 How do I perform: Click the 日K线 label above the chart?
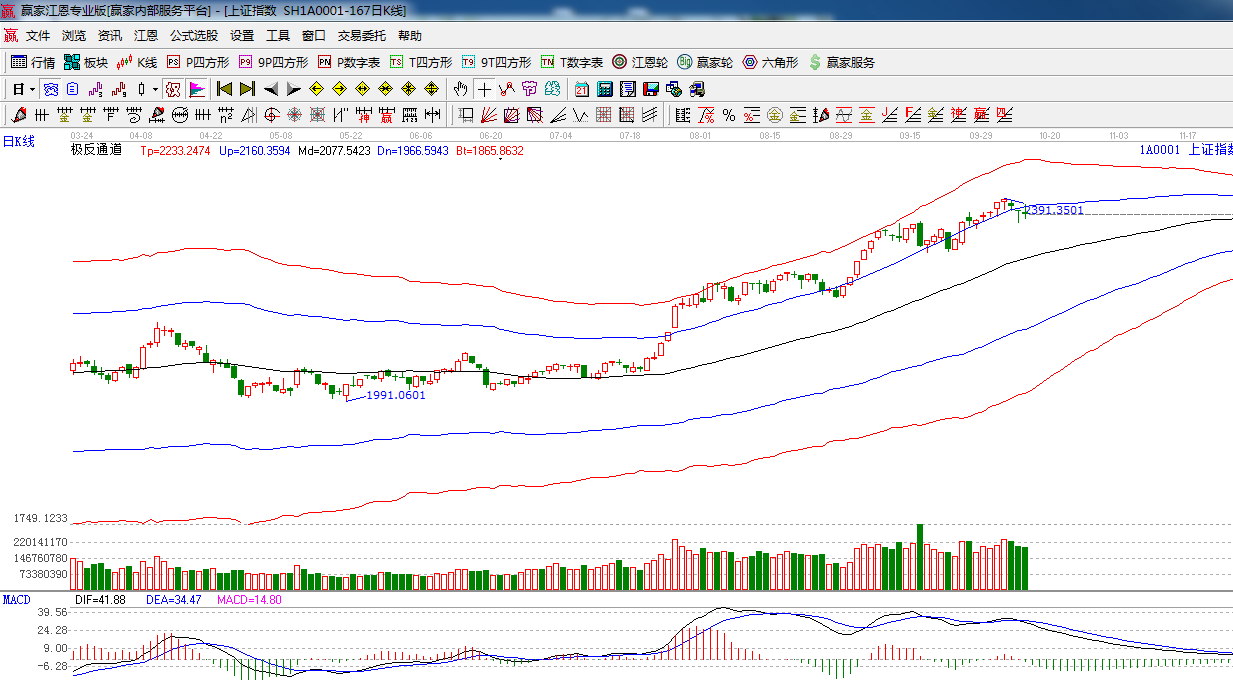click(18, 142)
